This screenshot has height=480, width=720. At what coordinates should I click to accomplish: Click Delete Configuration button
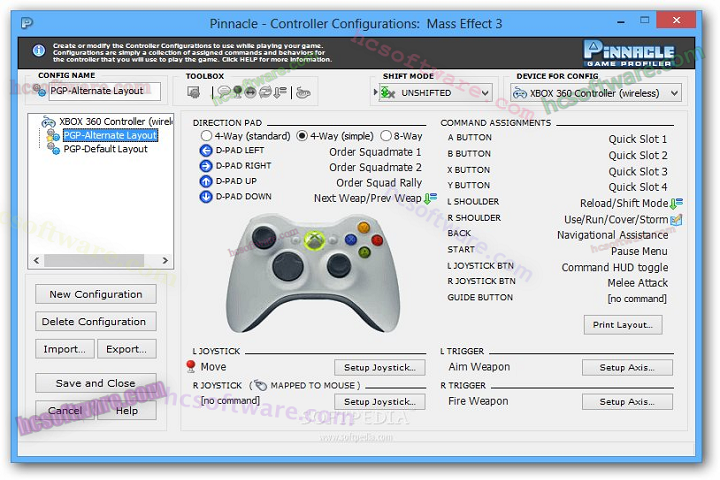pyautogui.click(x=96, y=322)
